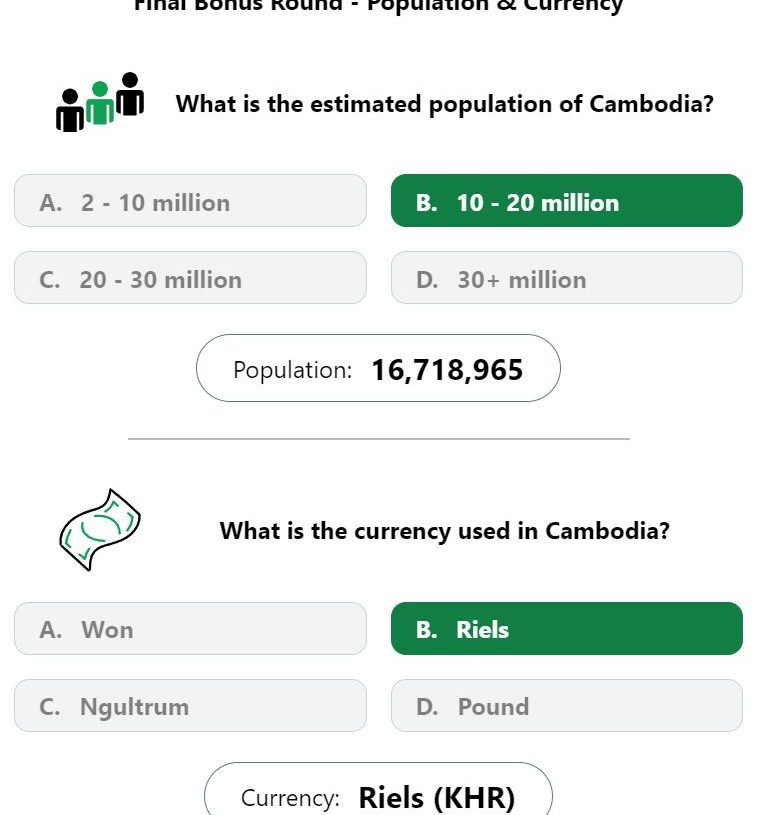Pick answer A. Won
This screenshot has height=815, width=763.
[190, 628]
